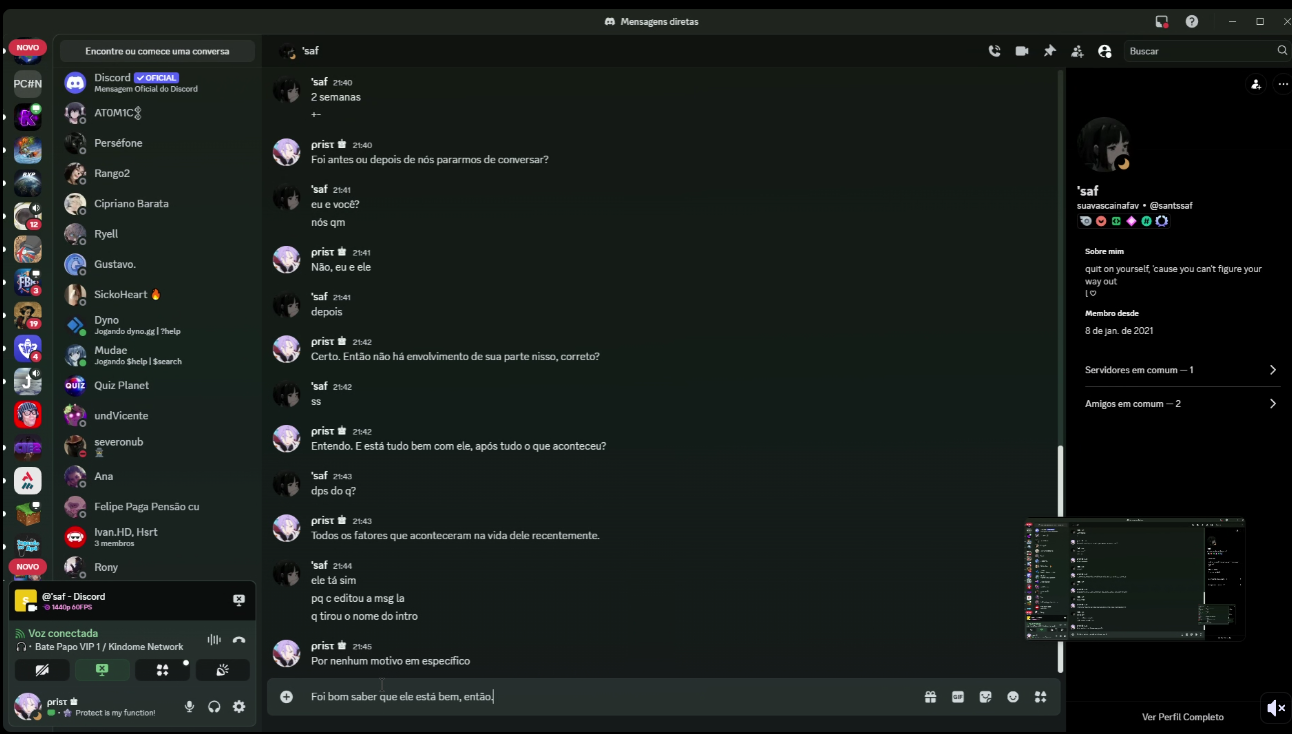Select Rango2 direct message
1292x734 pixels.
pos(158,173)
